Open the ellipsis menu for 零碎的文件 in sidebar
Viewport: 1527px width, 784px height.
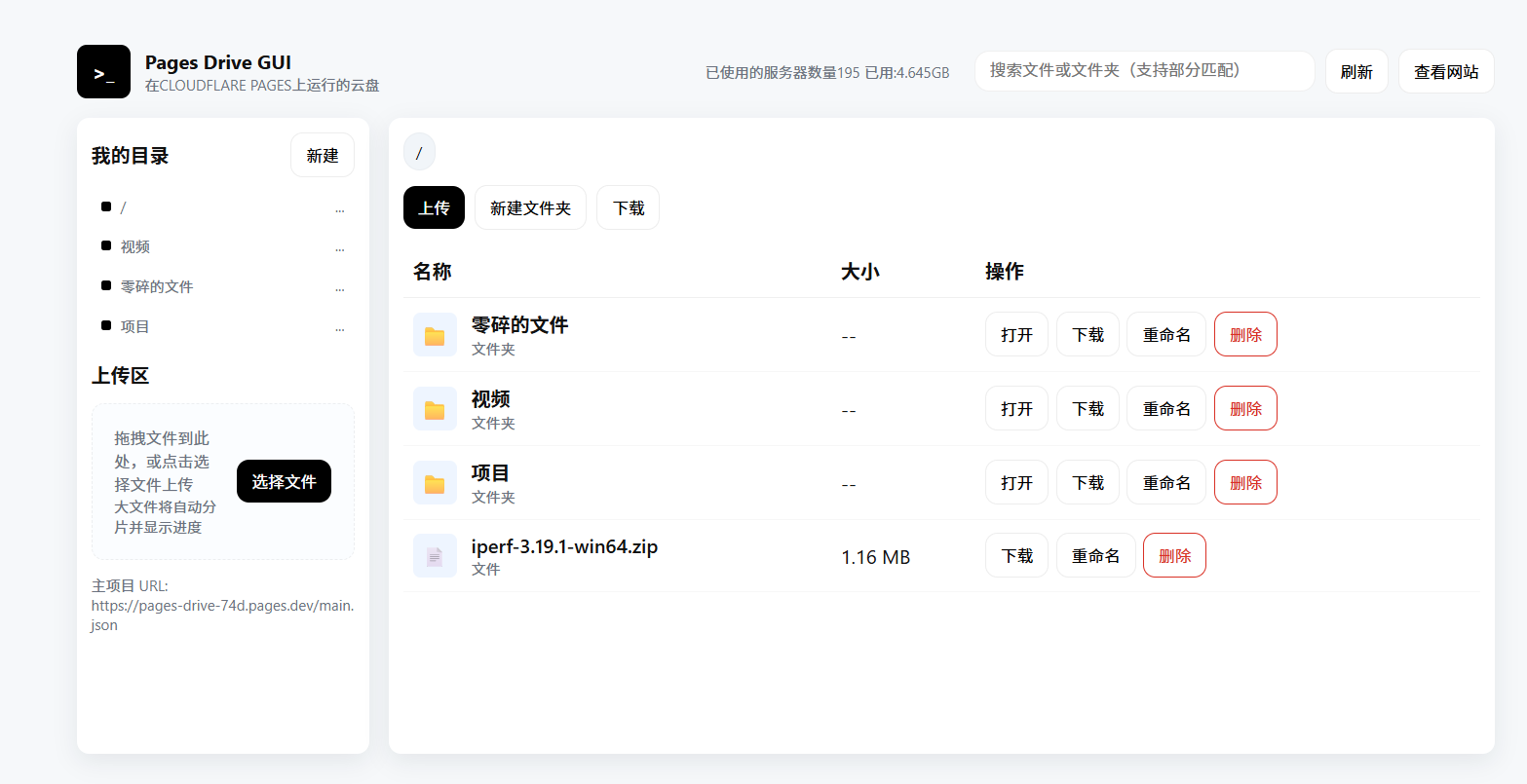[339, 287]
